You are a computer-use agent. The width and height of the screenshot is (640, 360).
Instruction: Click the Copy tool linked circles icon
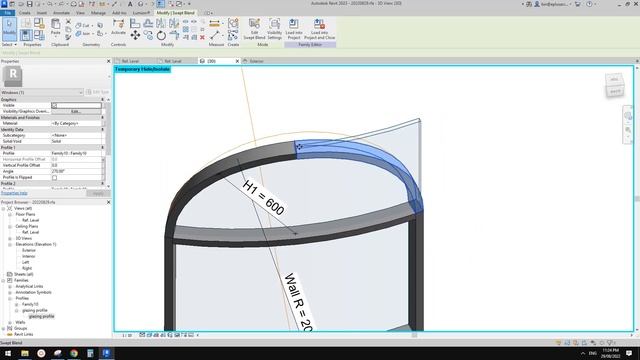148,36
